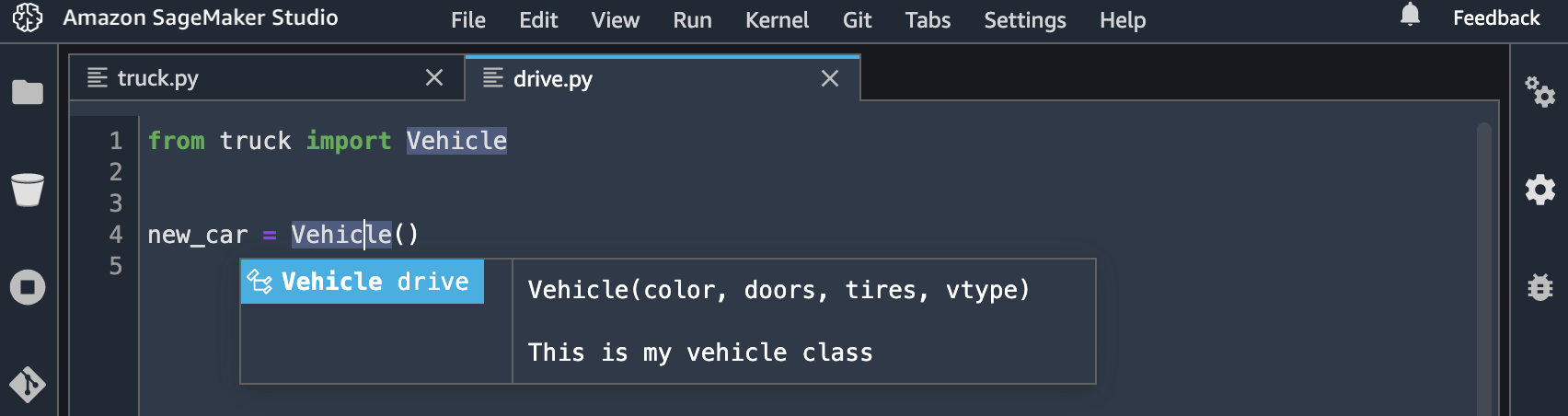
Task: Select the Vehicle drive autocomplete suggestion
Action: [x=363, y=282]
